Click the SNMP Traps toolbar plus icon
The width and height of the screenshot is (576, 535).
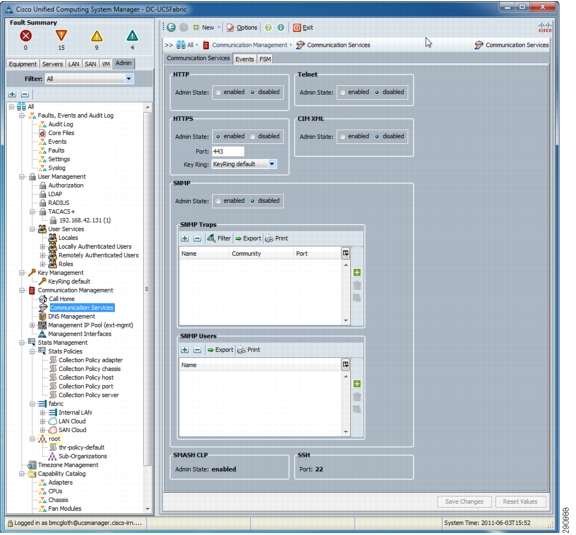pyautogui.click(x=185, y=238)
